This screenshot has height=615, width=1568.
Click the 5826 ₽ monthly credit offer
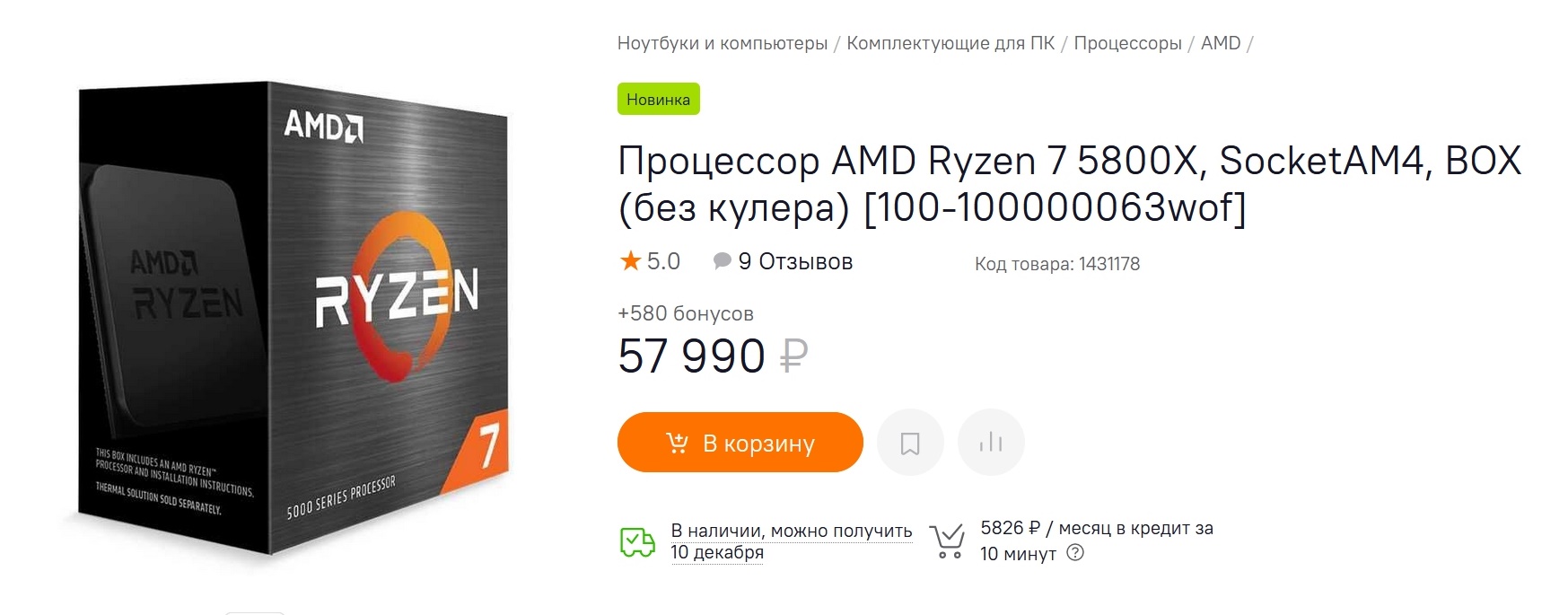pos(1096,529)
